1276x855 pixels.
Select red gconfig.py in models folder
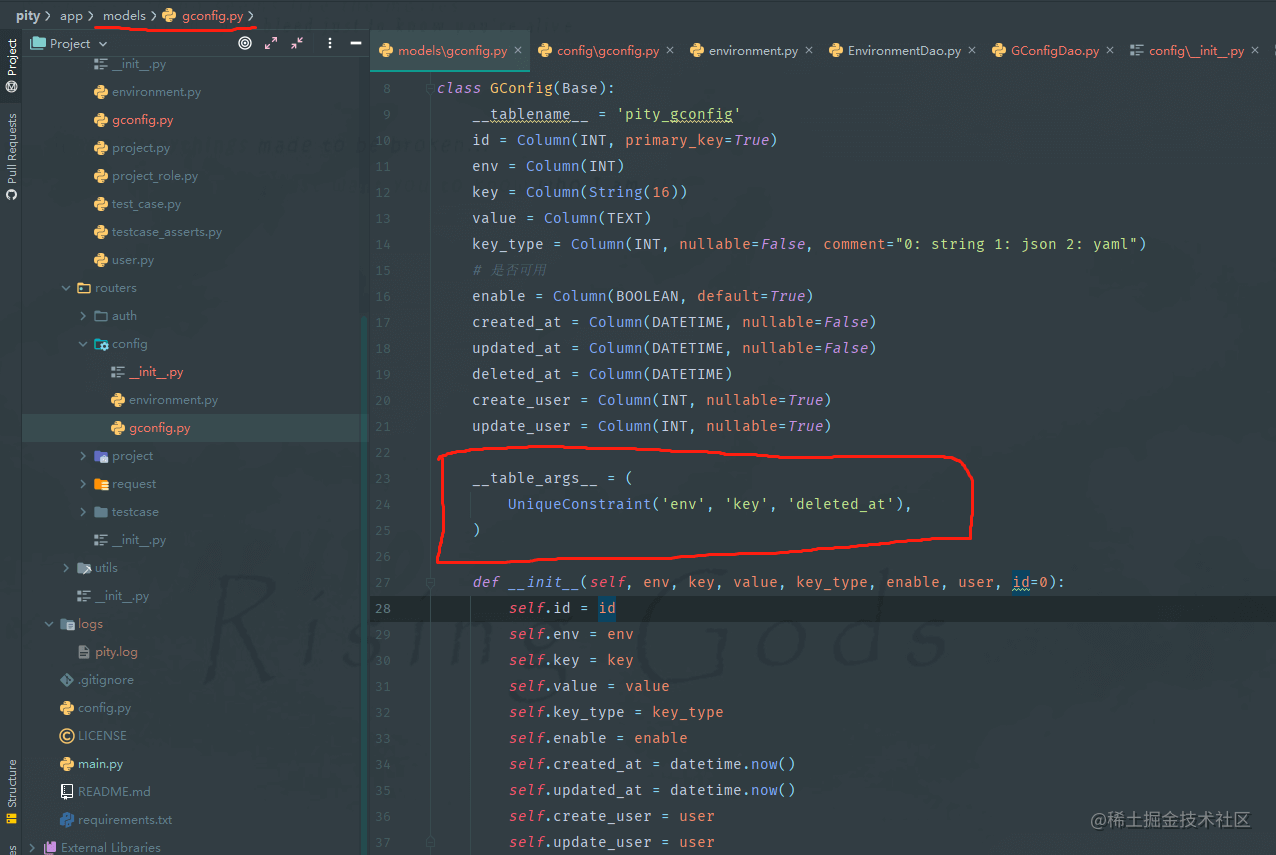coord(142,120)
